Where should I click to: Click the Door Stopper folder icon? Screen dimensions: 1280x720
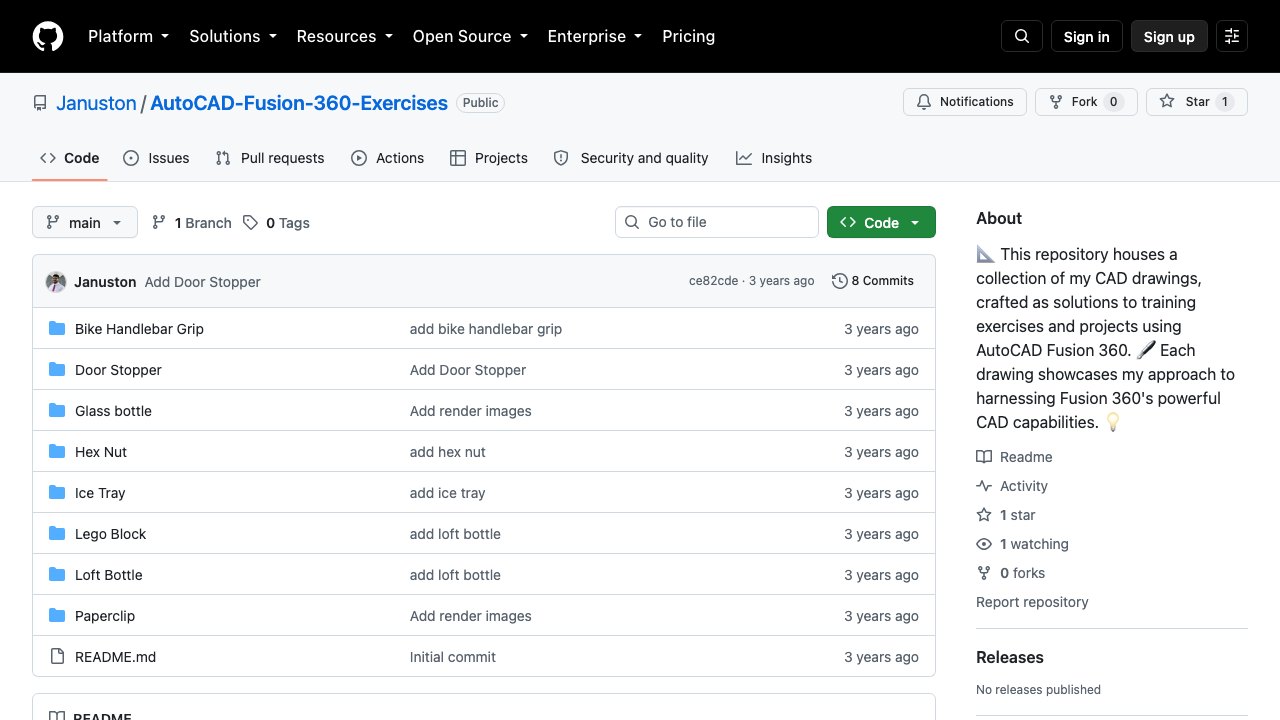[x=57, y=370]
